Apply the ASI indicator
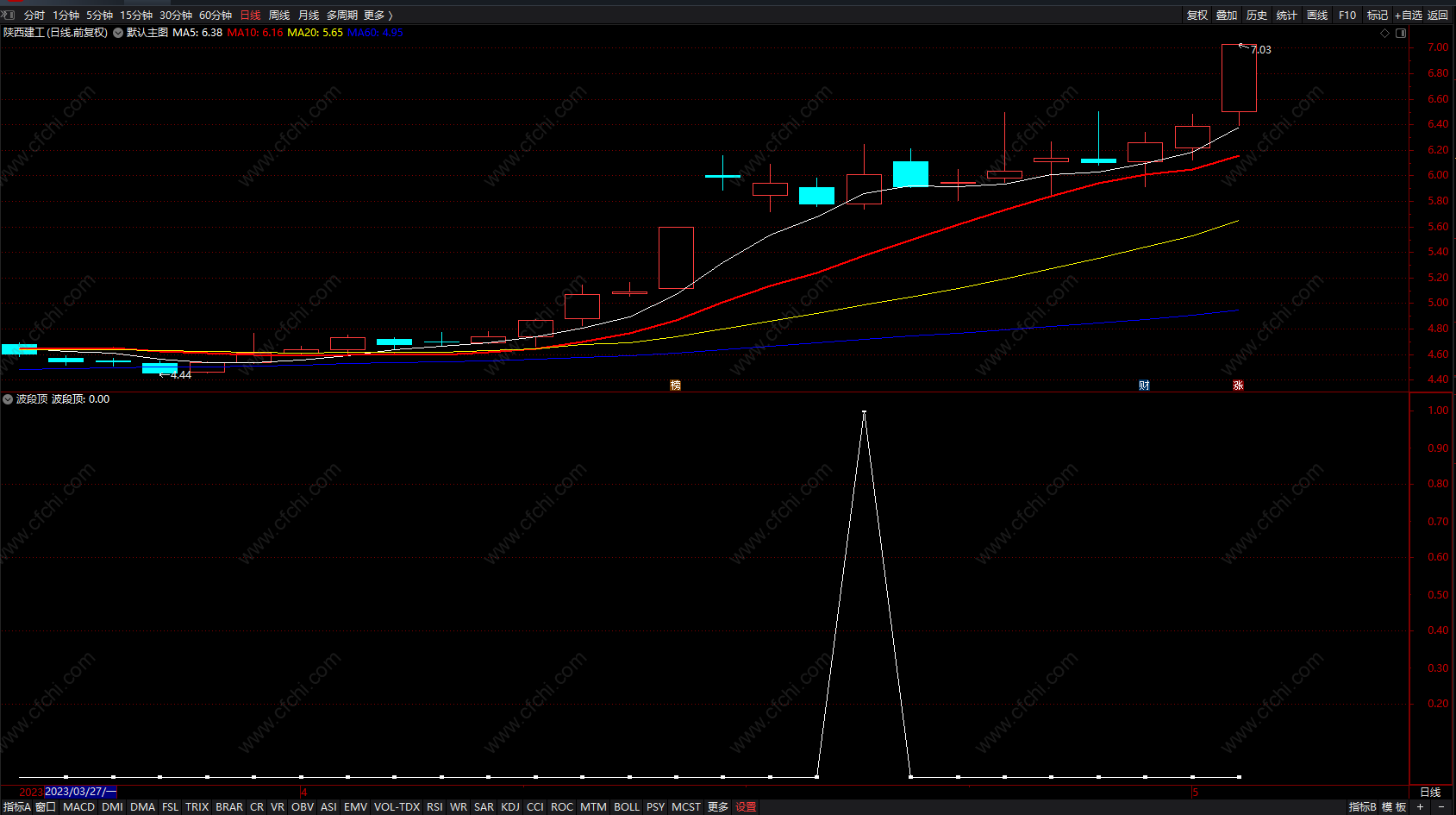 (328, 807)
